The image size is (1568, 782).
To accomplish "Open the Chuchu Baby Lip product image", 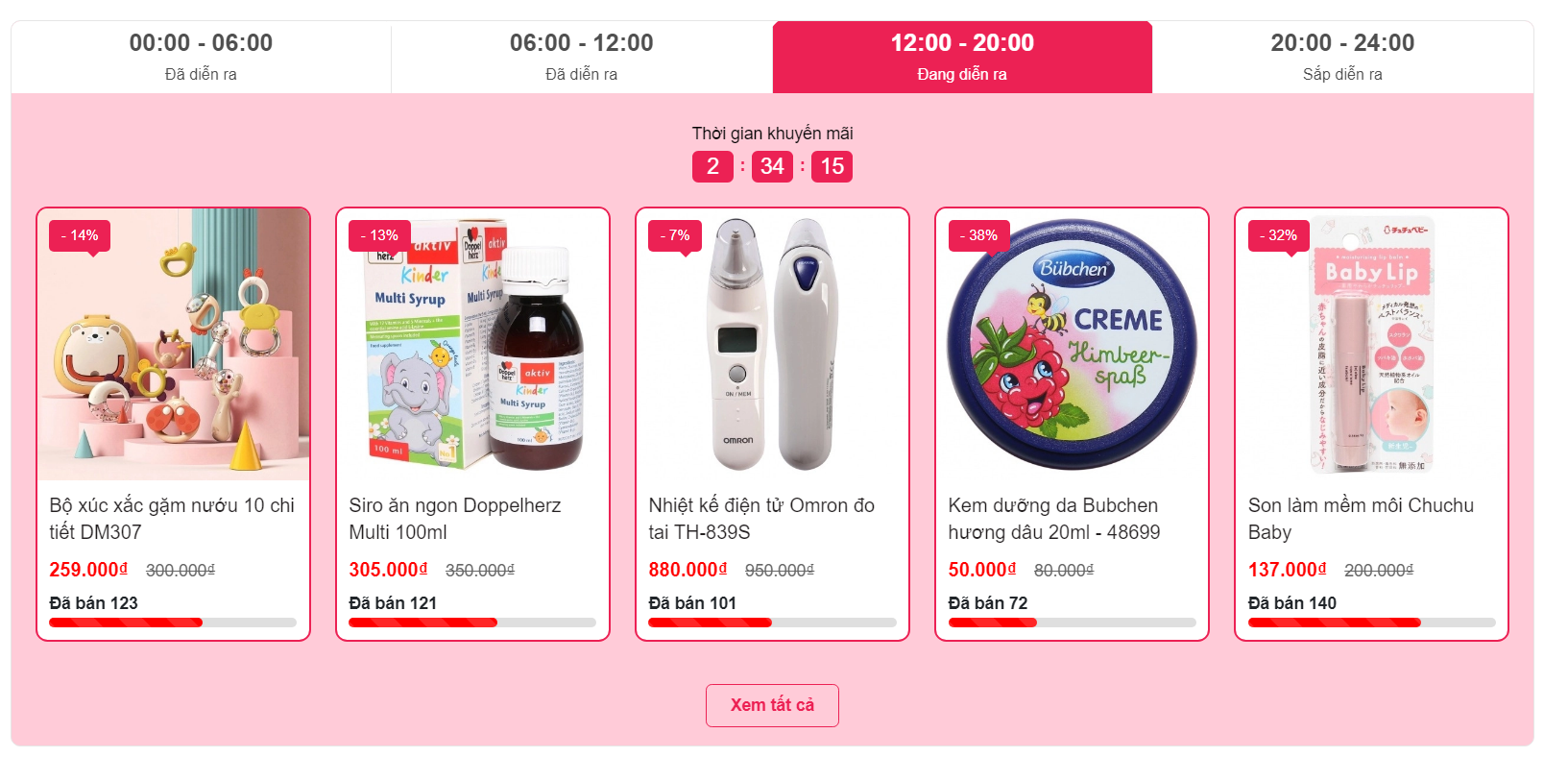I will click(x=1372, y=345).
